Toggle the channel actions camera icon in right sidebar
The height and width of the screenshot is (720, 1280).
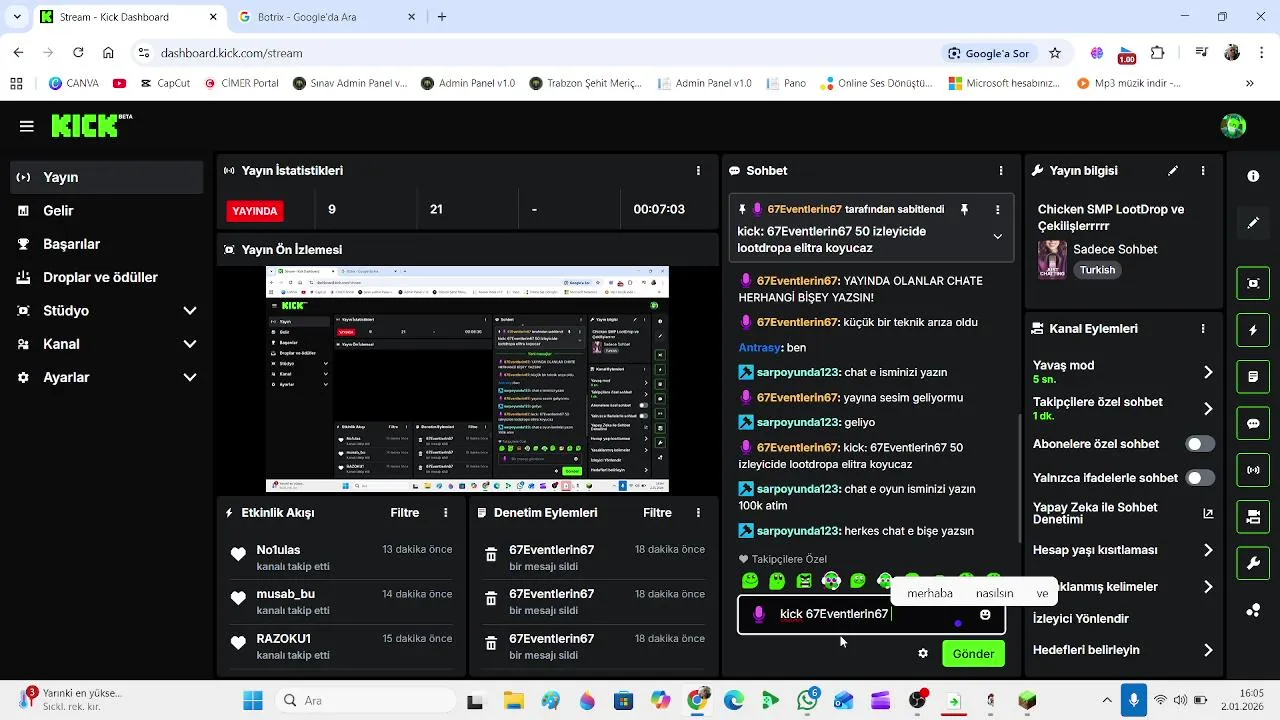[1253, 517]
